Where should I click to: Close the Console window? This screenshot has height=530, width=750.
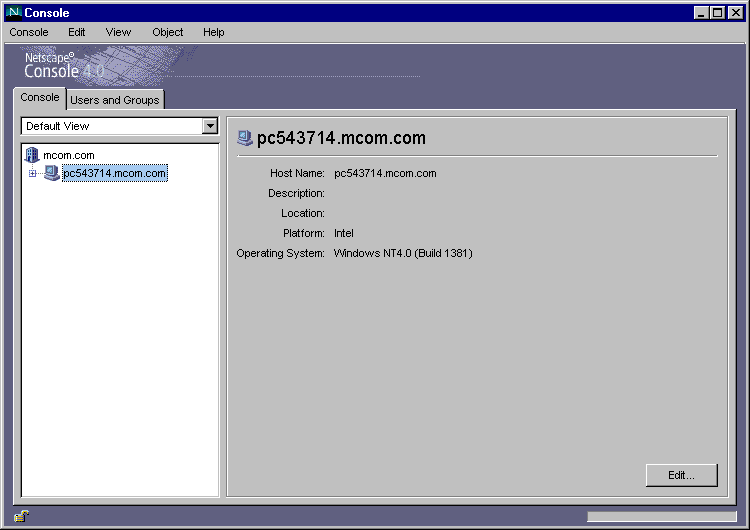[736, 13]
